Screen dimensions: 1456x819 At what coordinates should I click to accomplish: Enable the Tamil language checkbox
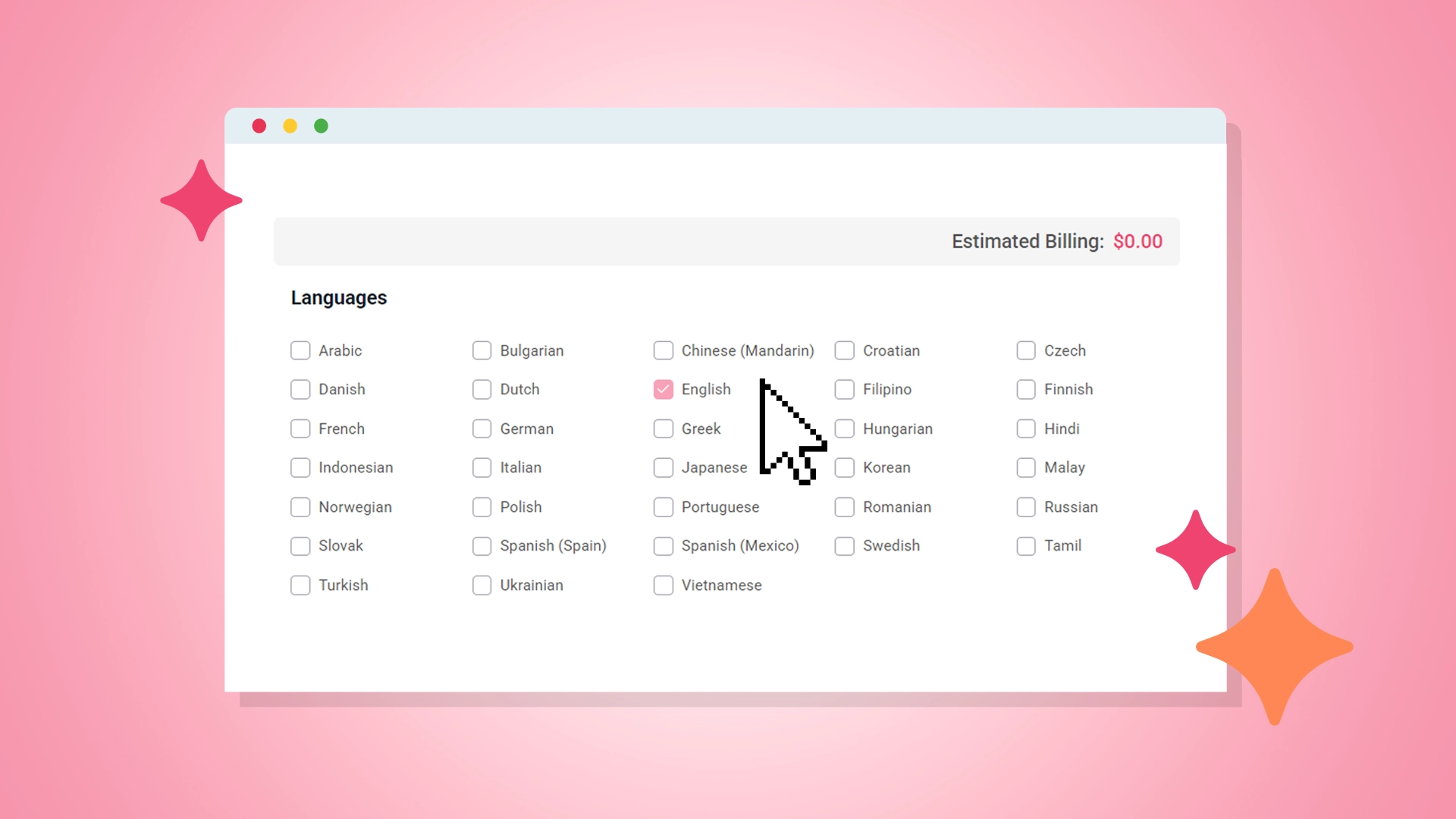point(1025,546)
